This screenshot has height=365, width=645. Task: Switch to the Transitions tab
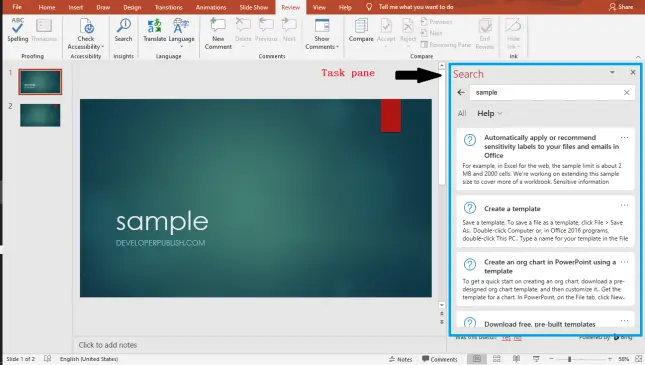click(x=169, y=7)
